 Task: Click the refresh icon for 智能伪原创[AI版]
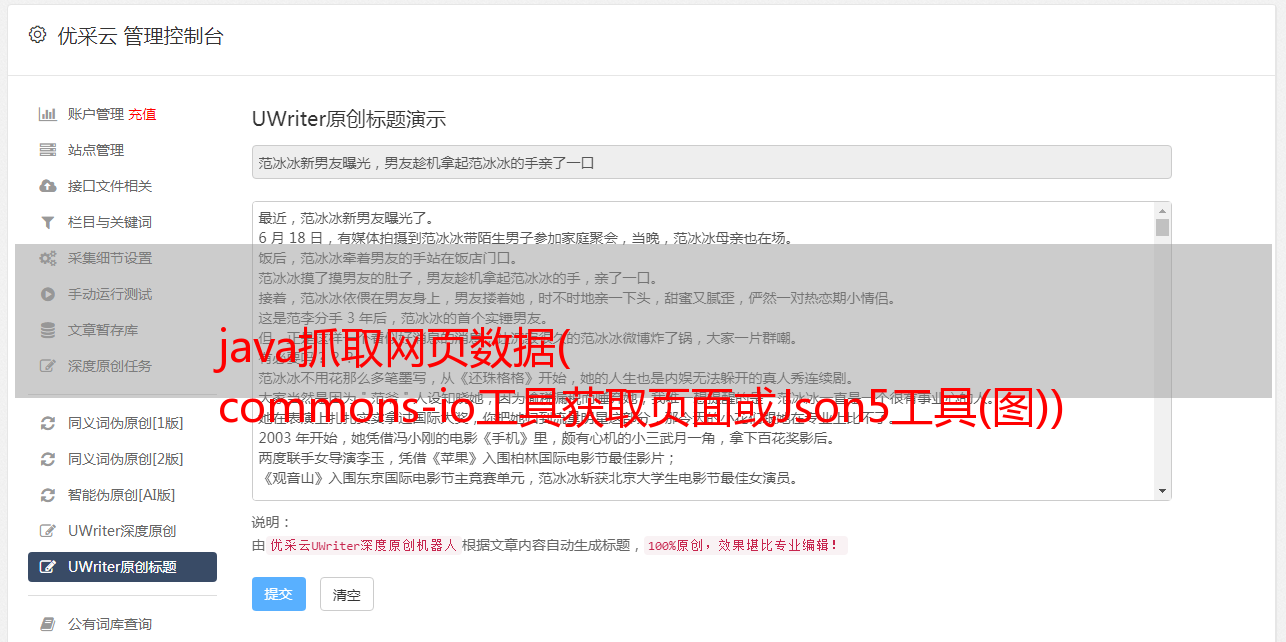point(47,495)
